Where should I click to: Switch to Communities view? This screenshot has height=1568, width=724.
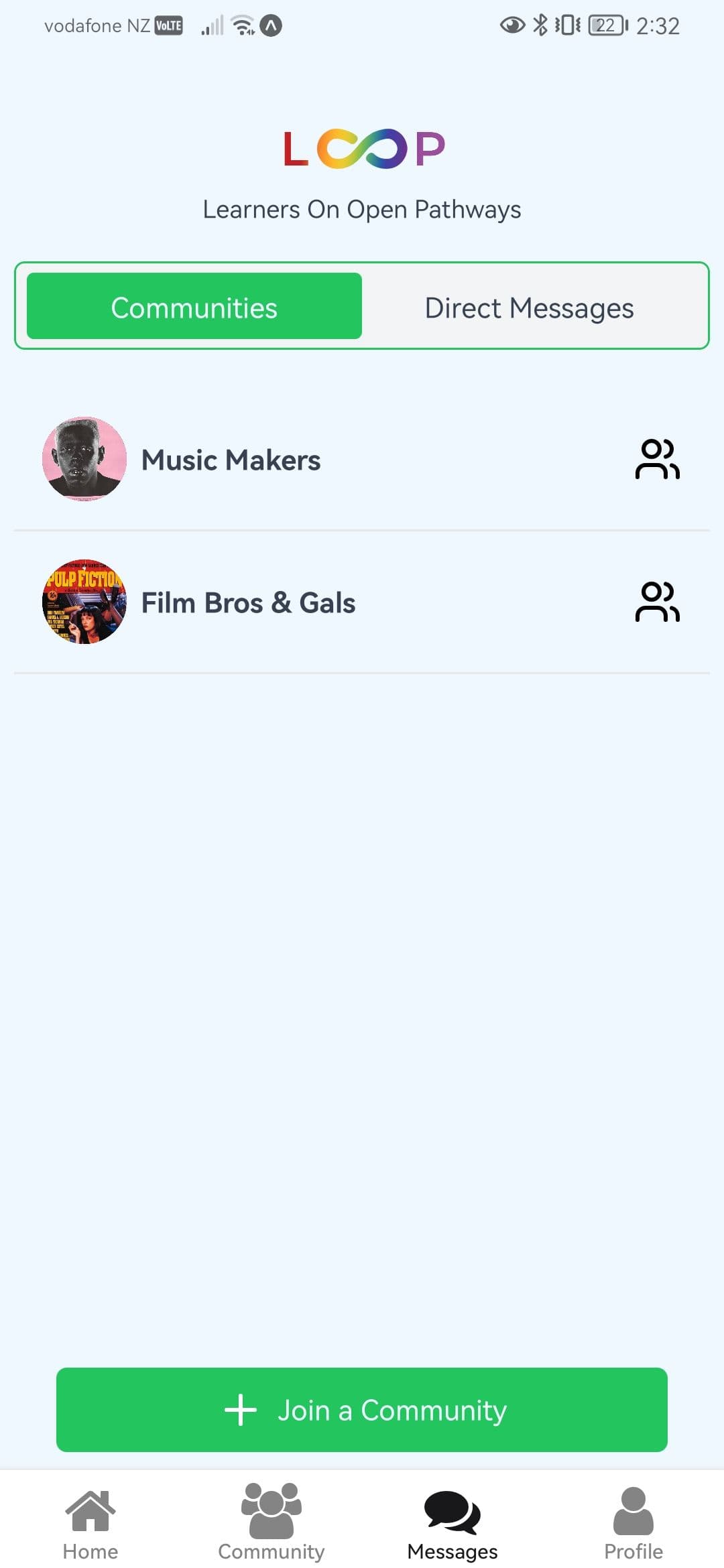point(194,306)
